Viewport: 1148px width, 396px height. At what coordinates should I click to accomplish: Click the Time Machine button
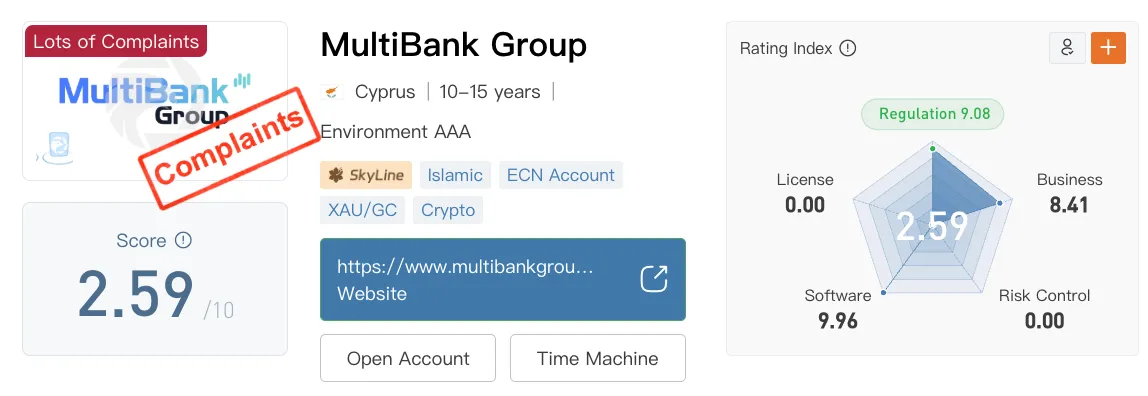point(597,358)
